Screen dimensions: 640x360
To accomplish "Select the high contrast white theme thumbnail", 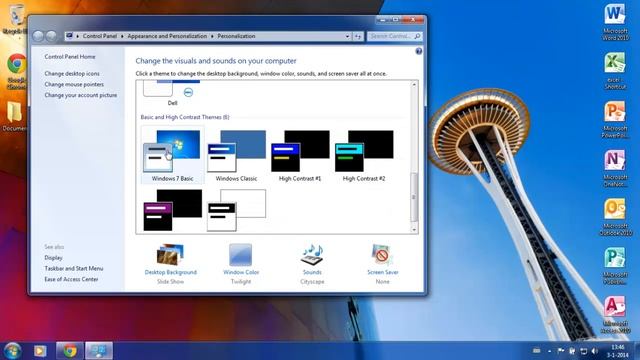I will (236, 210).
